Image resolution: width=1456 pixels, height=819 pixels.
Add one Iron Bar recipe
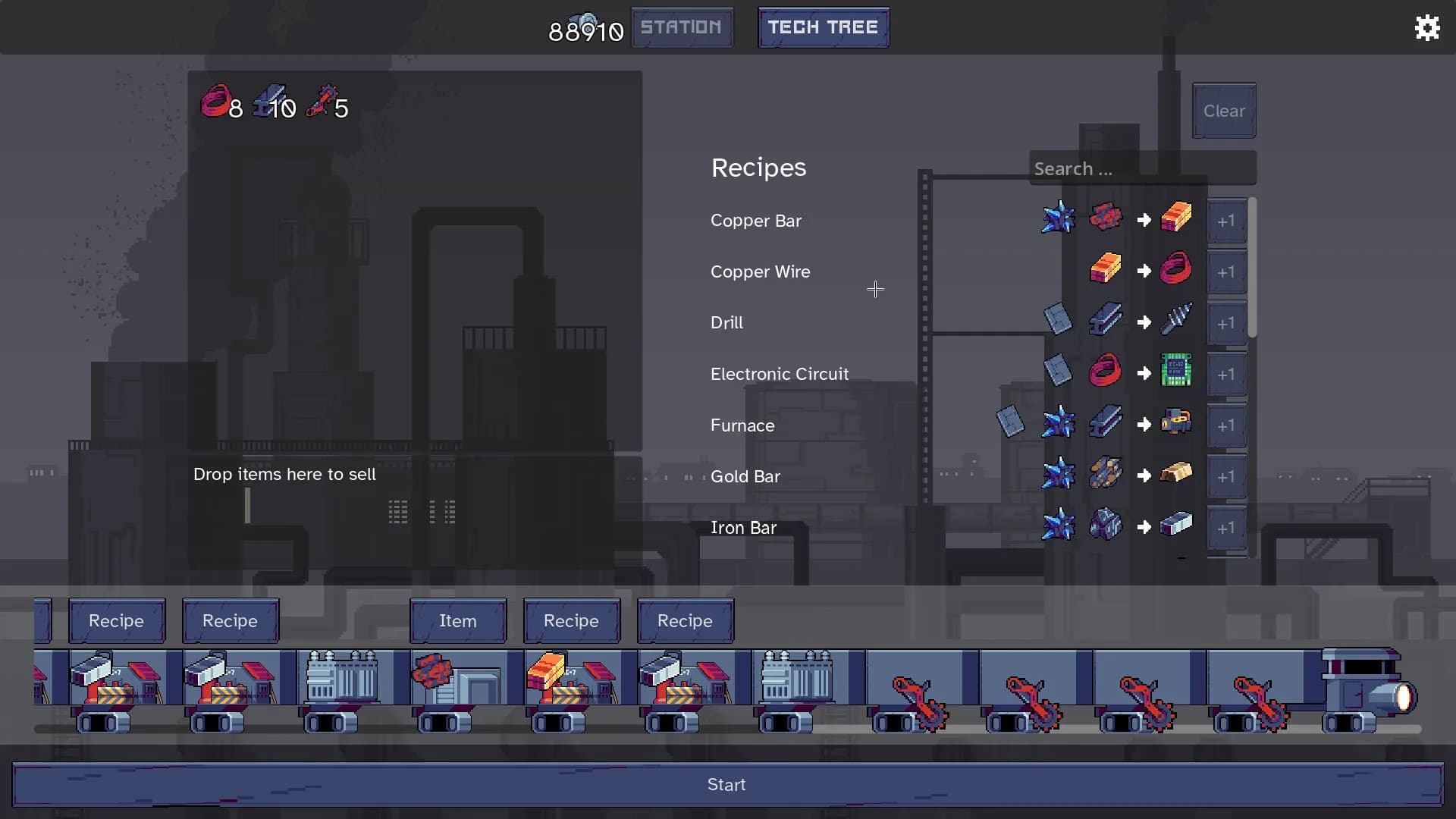pos(1226,528)
